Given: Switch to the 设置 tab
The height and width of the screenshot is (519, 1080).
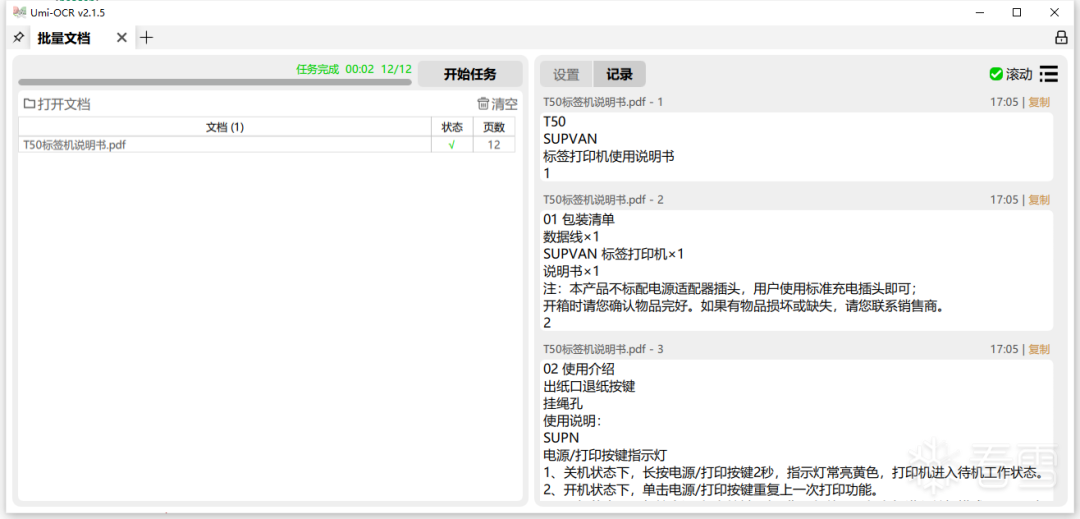Looking at the screenshot, I should [x=566, y=74].
